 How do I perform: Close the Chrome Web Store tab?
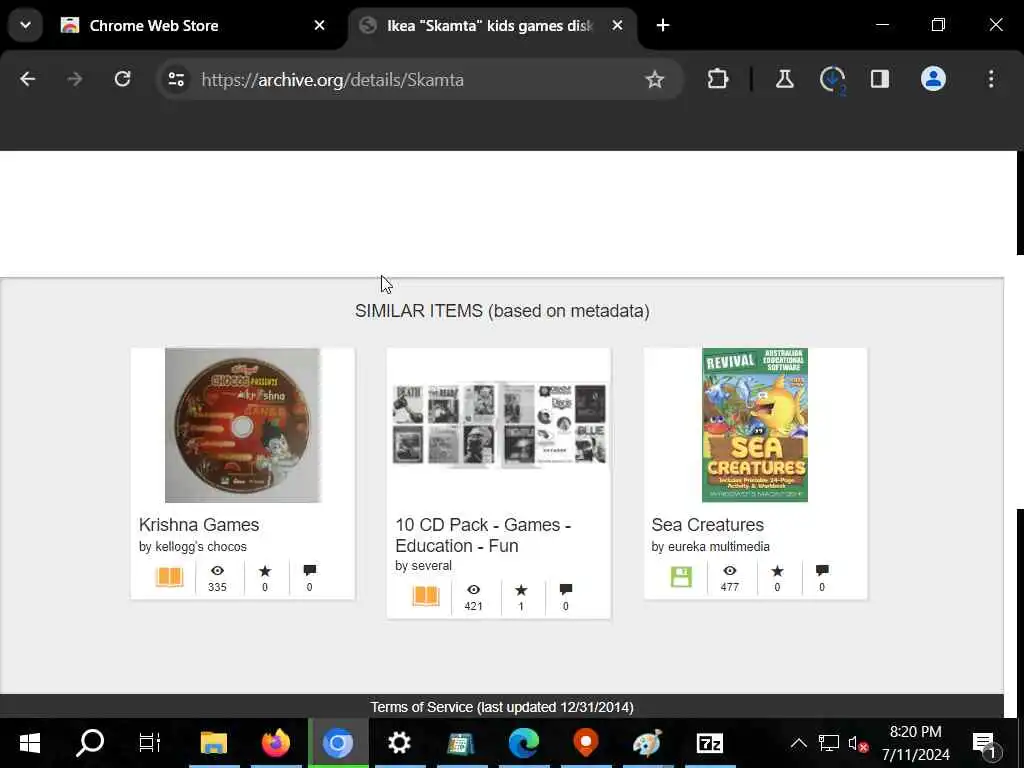tap(319, 25)
